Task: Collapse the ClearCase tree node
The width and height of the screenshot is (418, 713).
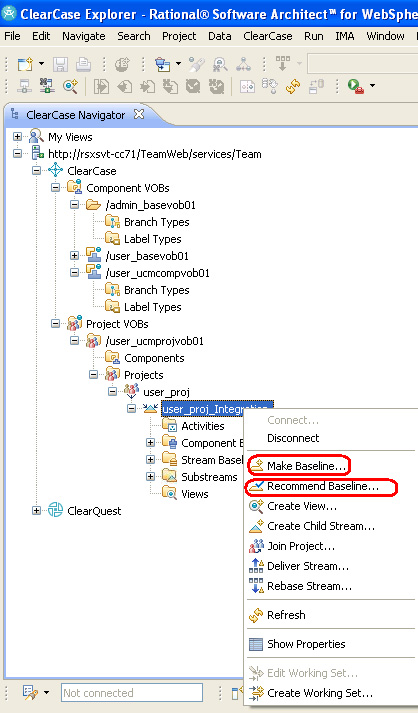Action: [x=36, y=171]
